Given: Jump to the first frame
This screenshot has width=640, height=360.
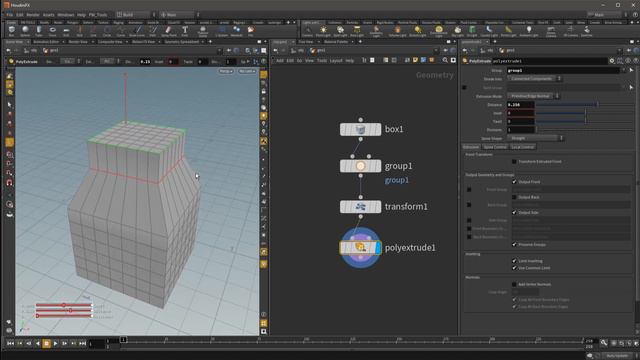Looking at the screenshot, I should [x=11, y=344].
